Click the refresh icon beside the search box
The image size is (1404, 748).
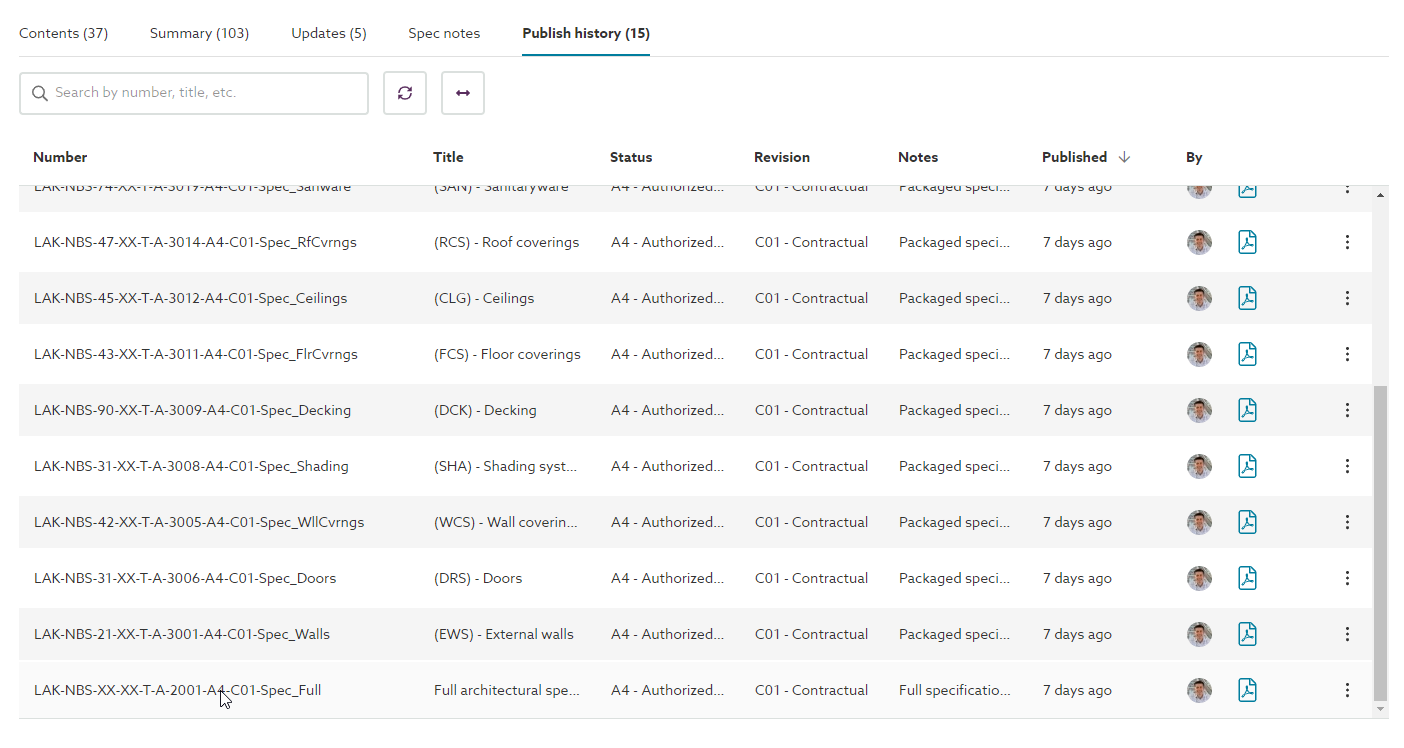point(405,93)
